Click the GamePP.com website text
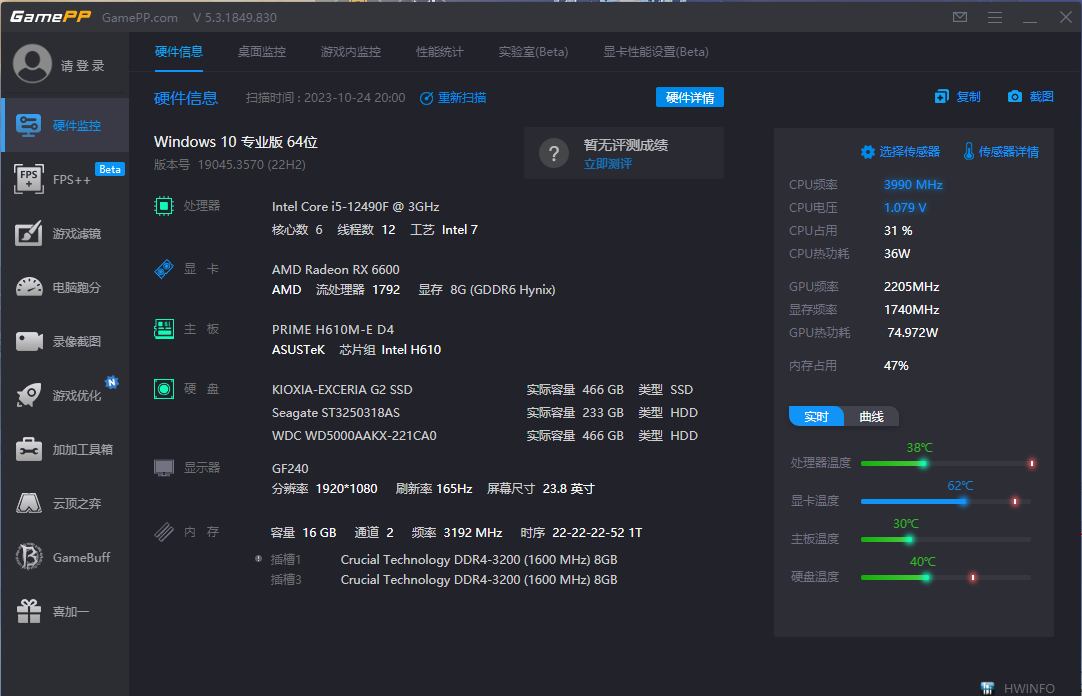The image size is (1082, 696). click(x=139, y=17)
